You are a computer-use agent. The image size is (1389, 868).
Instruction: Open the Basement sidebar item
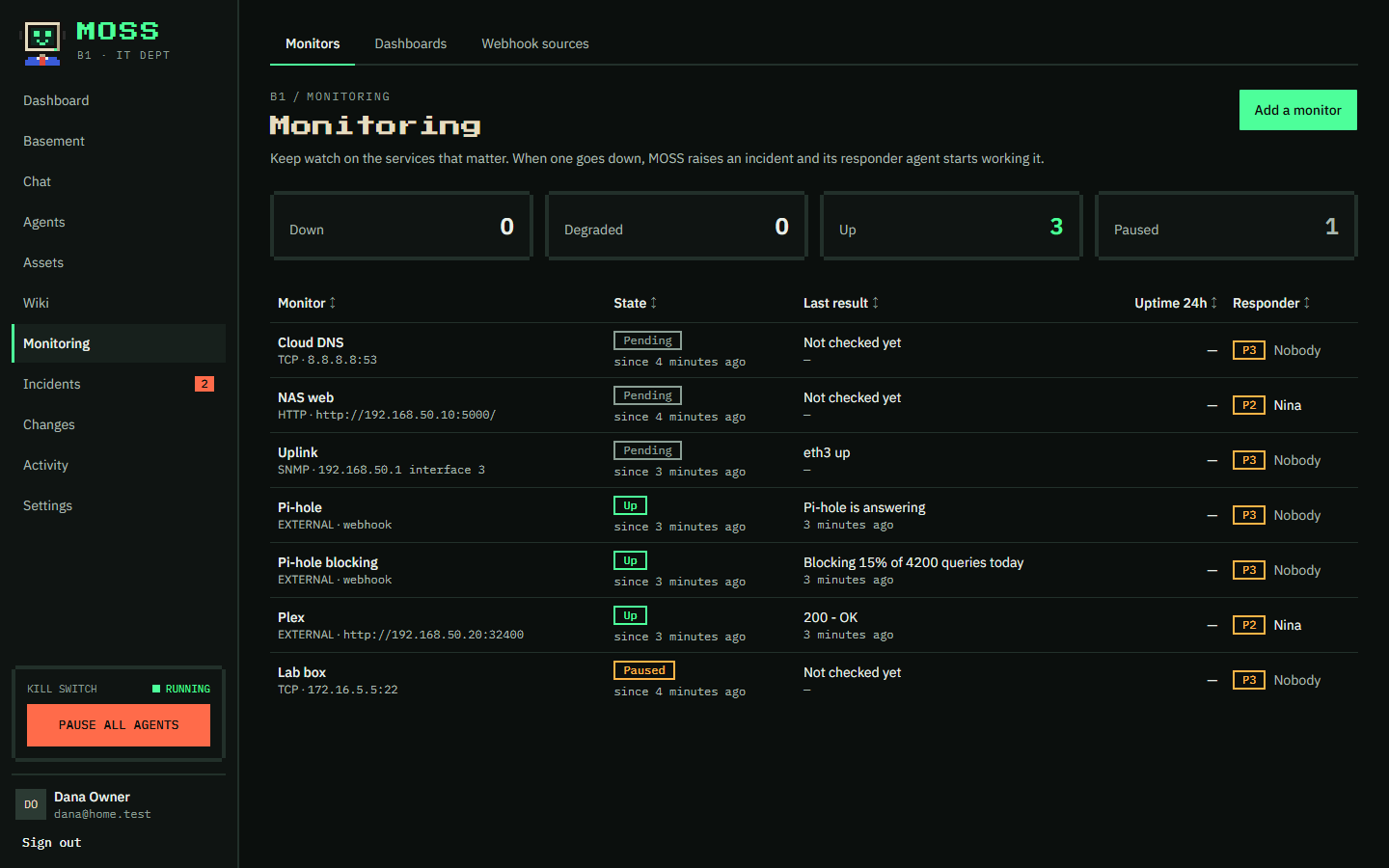tap(119, 141)
